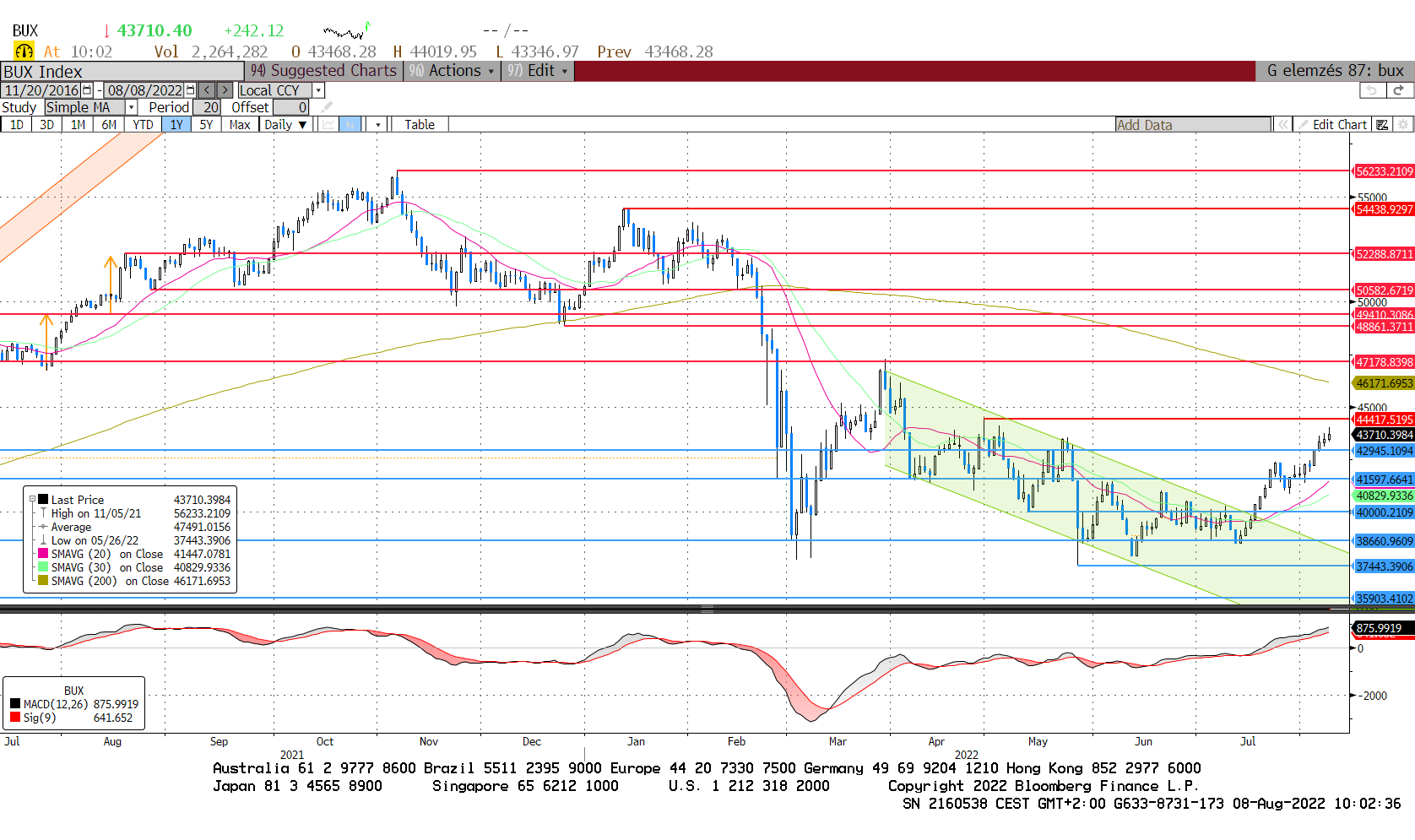Screen dimensions: 1415x840
Task: Click the Average line marker icon
Action: [43, 527]
